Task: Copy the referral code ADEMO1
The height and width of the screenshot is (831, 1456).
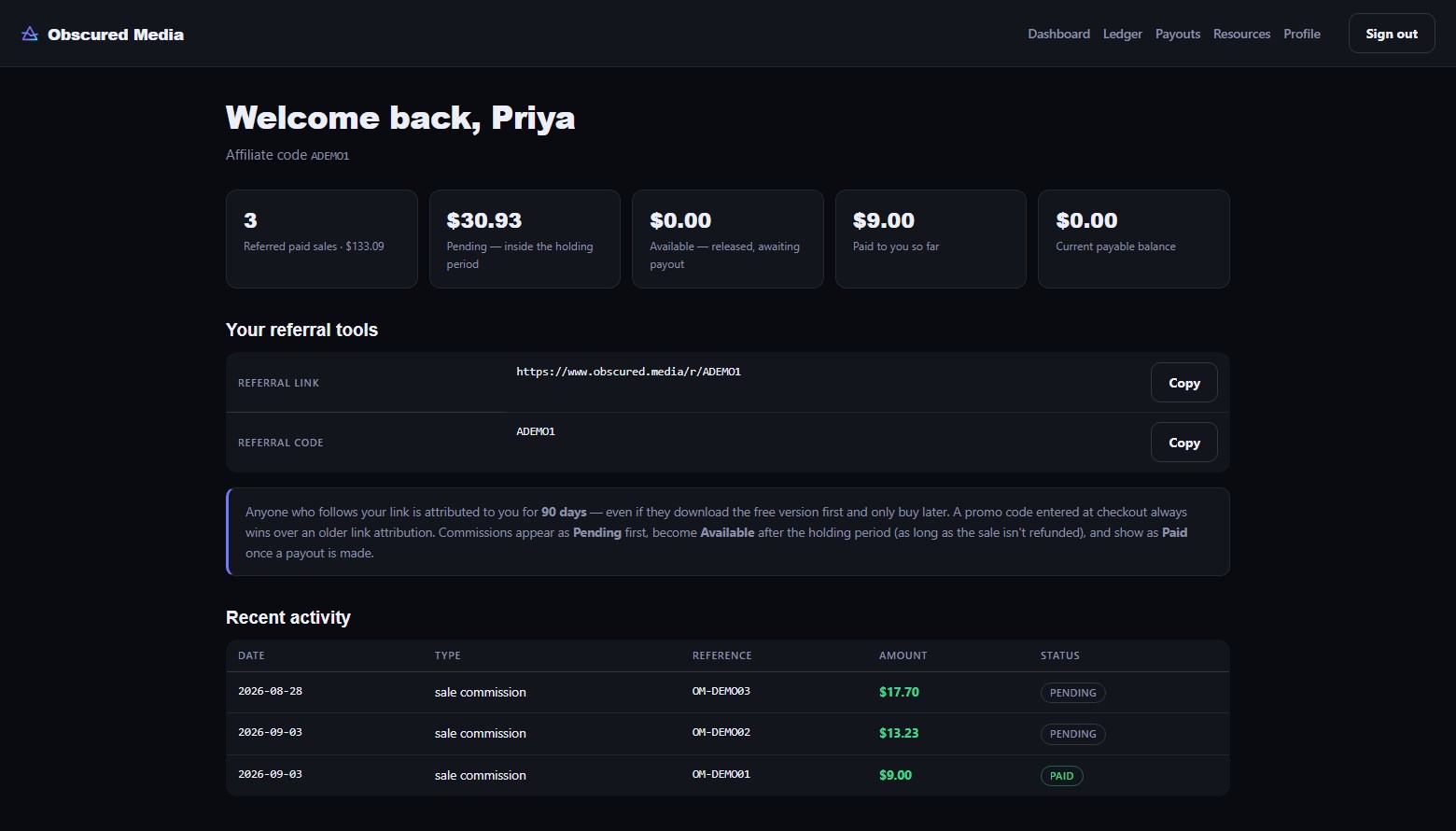Action: pos(1183,443)
